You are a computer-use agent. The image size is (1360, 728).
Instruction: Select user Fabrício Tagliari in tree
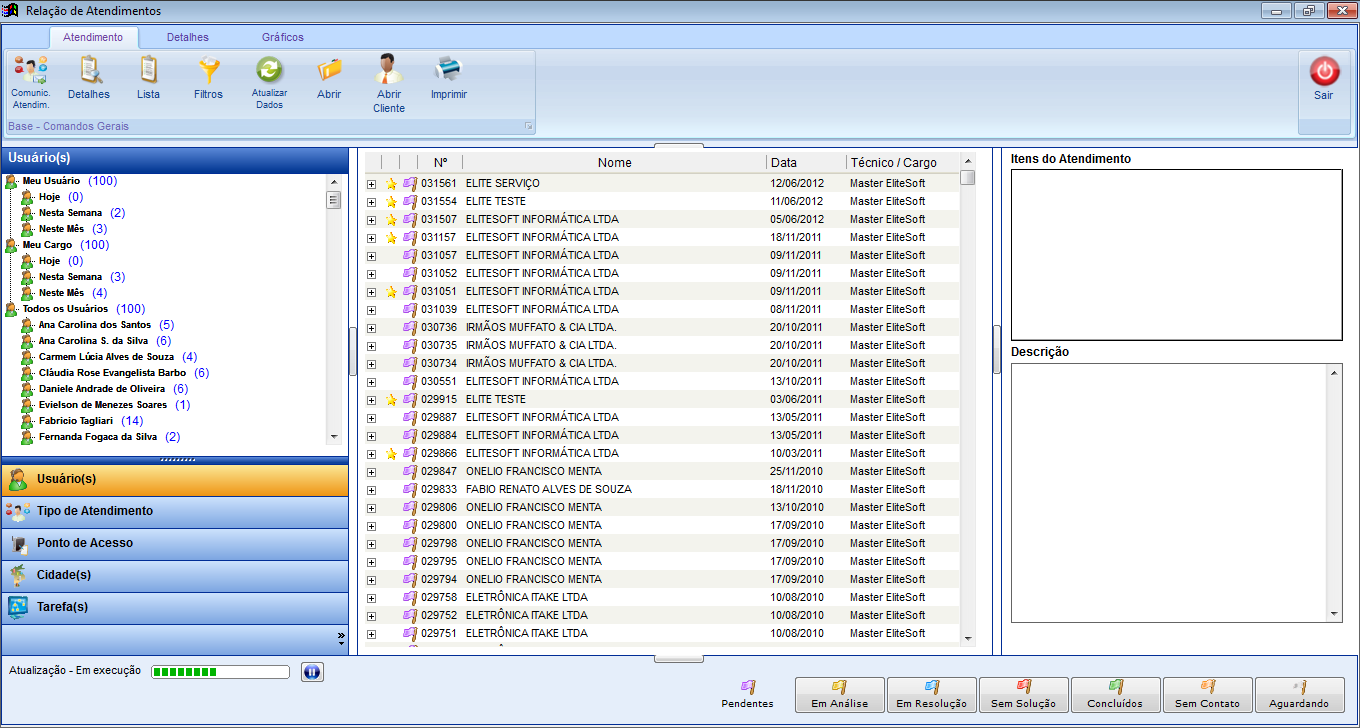[76, 421]
